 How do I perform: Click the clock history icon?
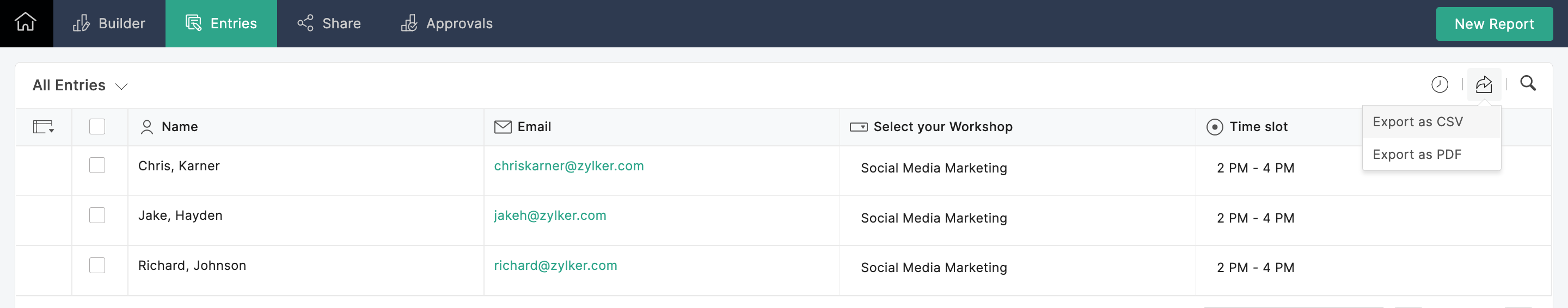[x=1439, y=84]
